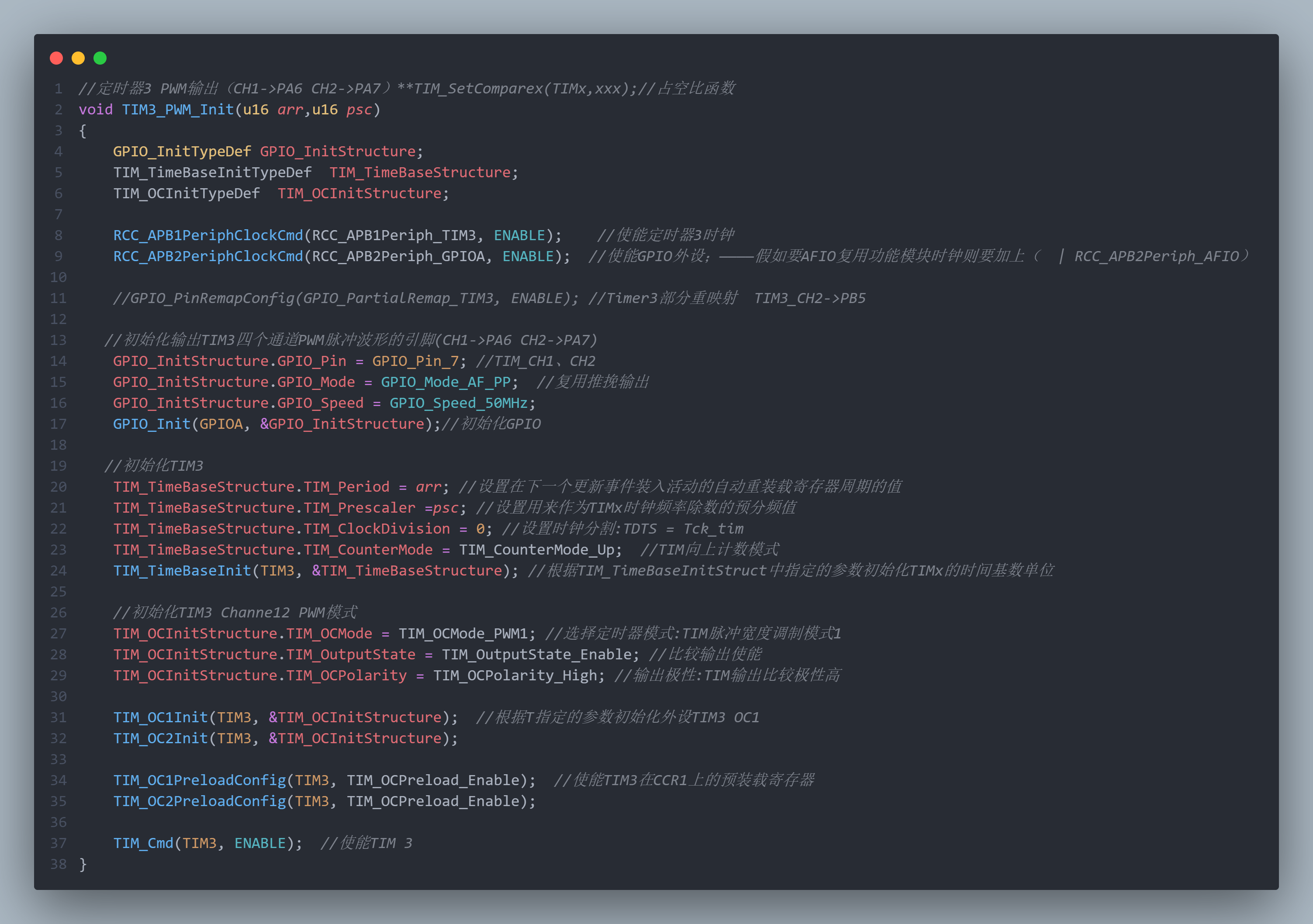1313x924 pixels.
Task: Click line number 38
Action: [59, 864]
